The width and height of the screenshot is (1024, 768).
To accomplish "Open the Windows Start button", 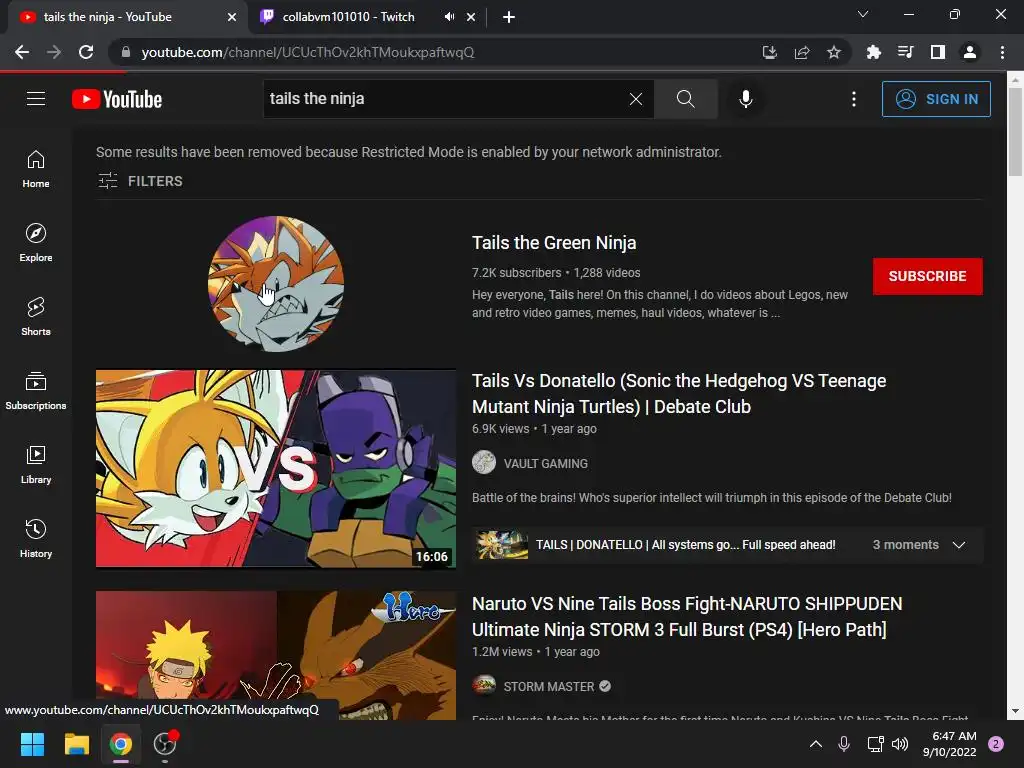I will (x=32, y=744).
